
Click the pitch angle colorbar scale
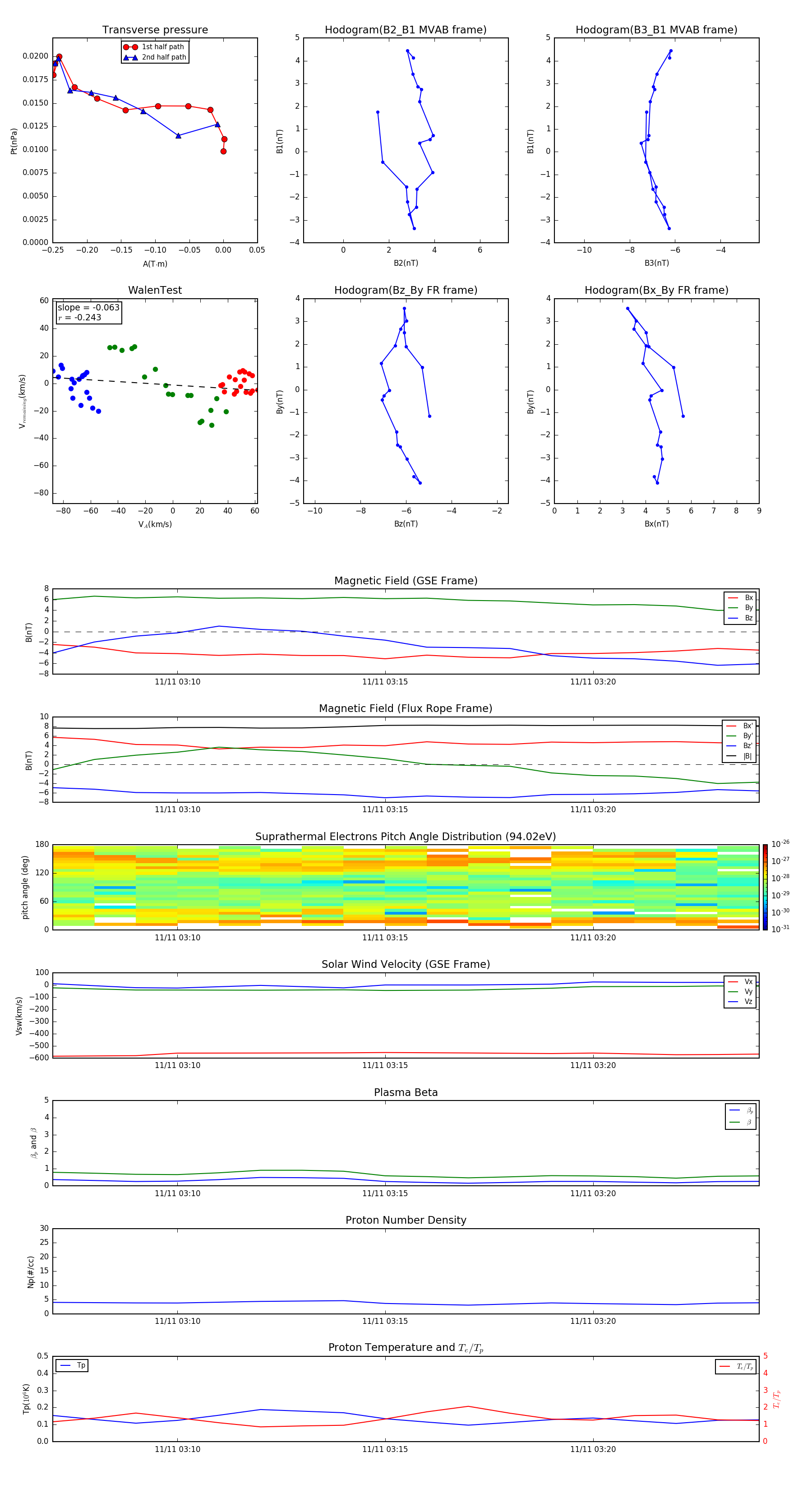765,887
